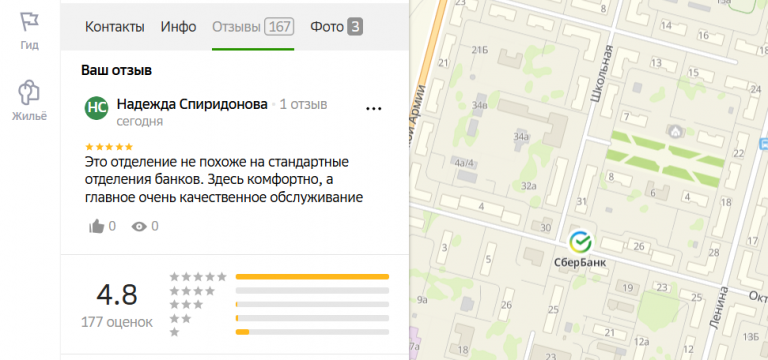Click building 32а on the map

[529, 186]
